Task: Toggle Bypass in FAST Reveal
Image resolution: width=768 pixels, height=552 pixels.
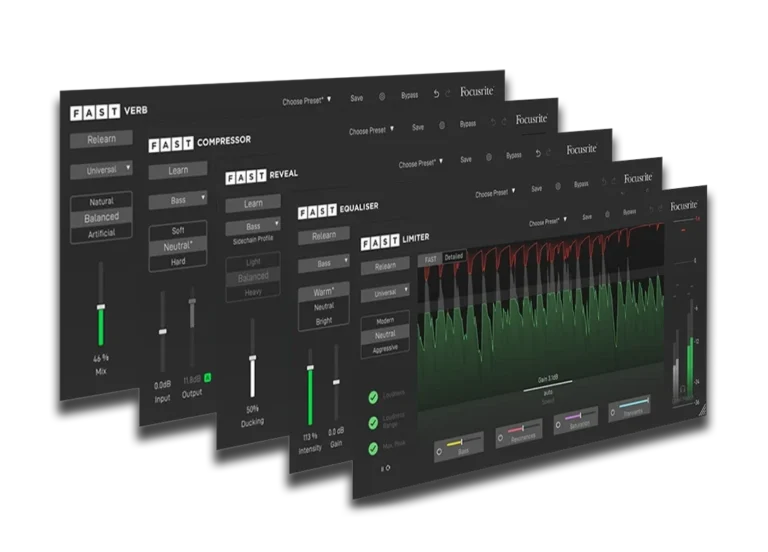Action: pos(513,155)
